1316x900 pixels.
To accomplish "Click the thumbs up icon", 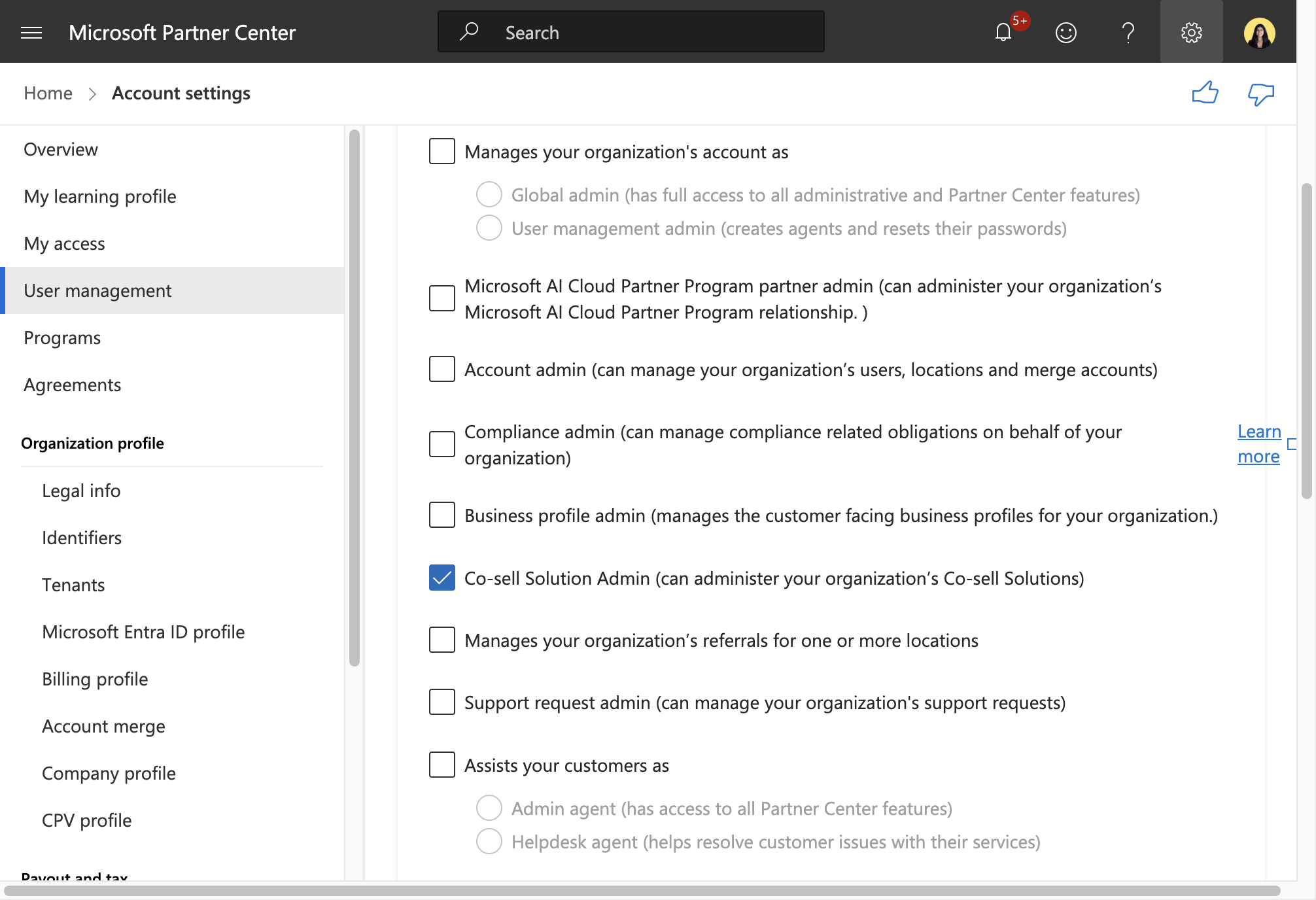I will coord(1205,93).
